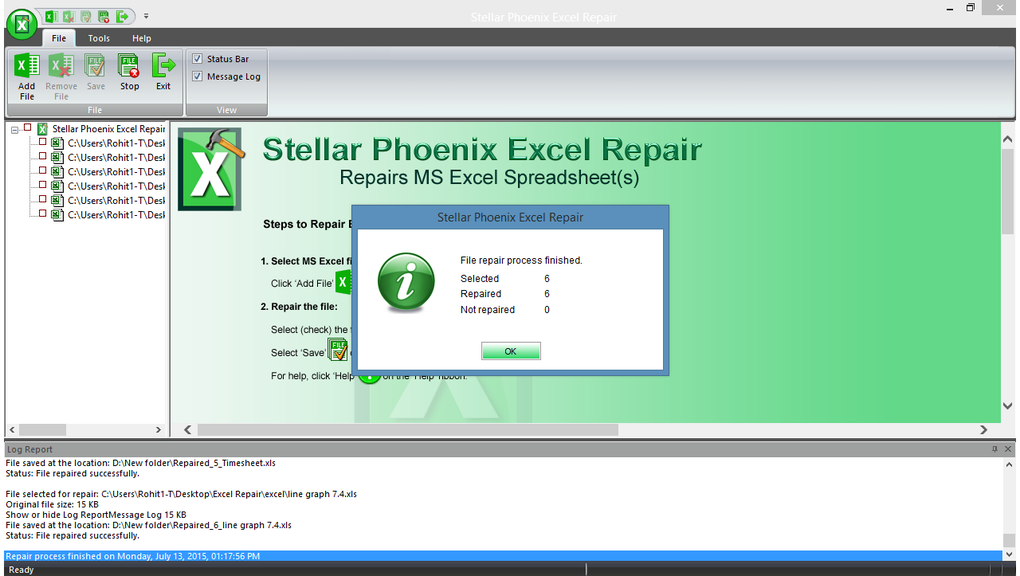Toggle the Message Log checkbox
This screenshot has width=1020, height=576.
pos(197,76)
